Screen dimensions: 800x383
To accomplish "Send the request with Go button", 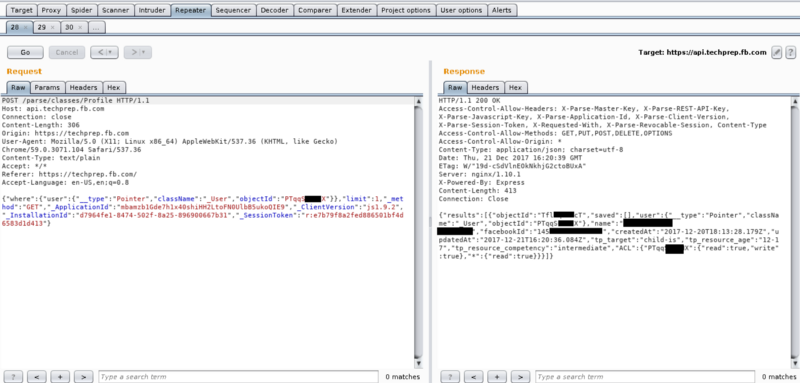I will [25, 53].
